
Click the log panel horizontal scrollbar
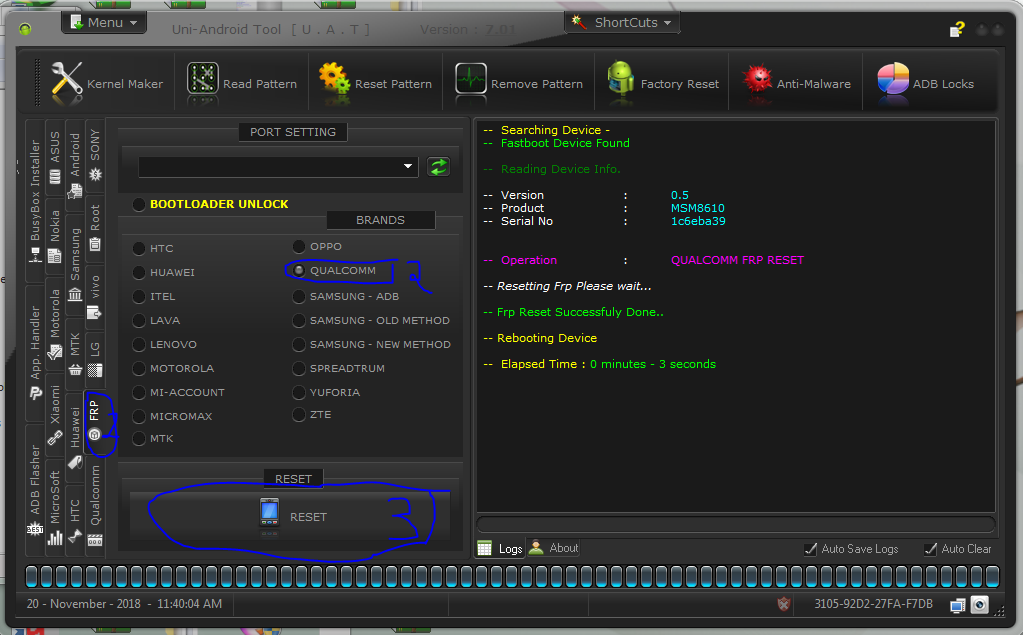pyautogui.click(x=736, y=524)
